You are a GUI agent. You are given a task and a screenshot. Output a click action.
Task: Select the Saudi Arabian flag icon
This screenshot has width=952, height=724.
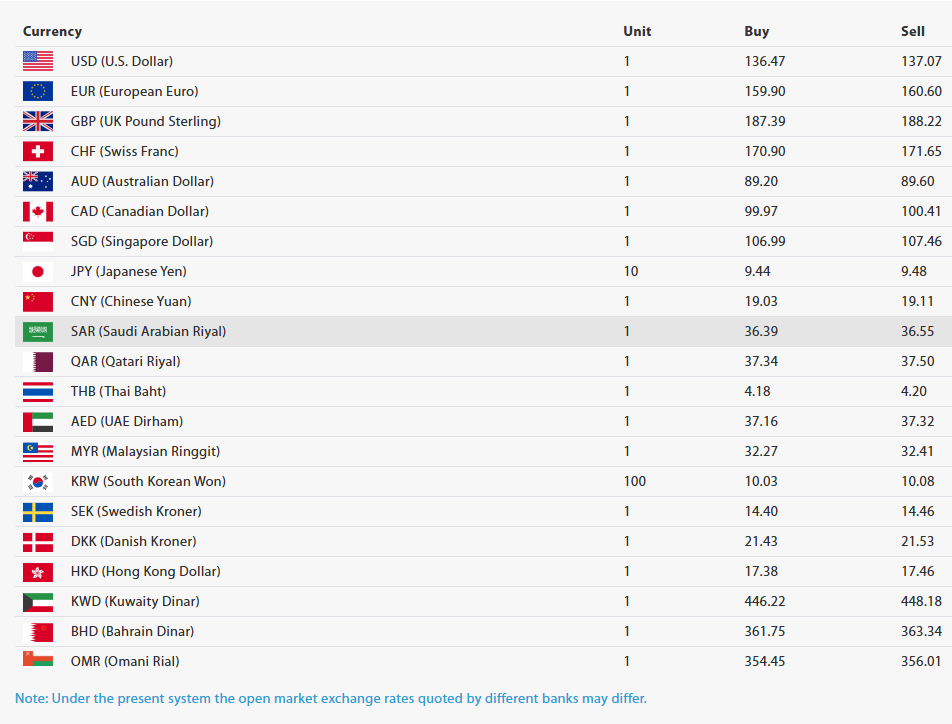pyautogui.click(x=38, y=332)
